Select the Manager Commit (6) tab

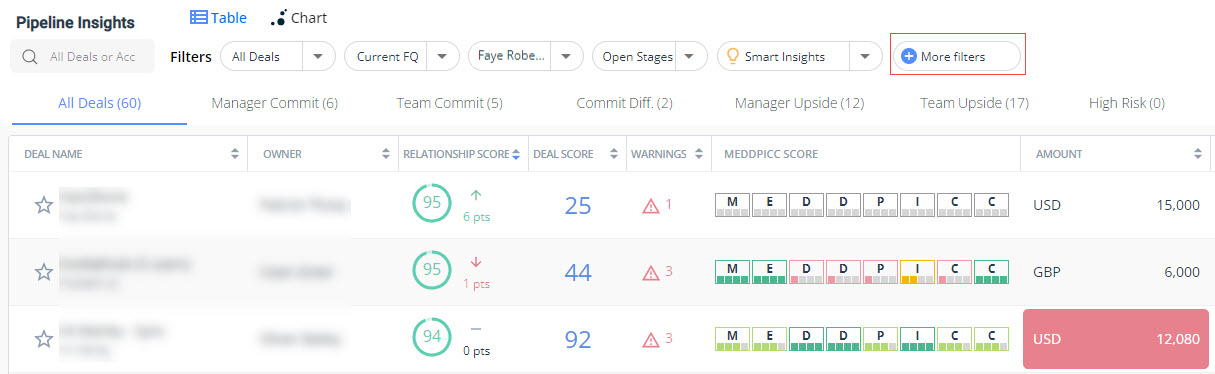pos(275,103)
